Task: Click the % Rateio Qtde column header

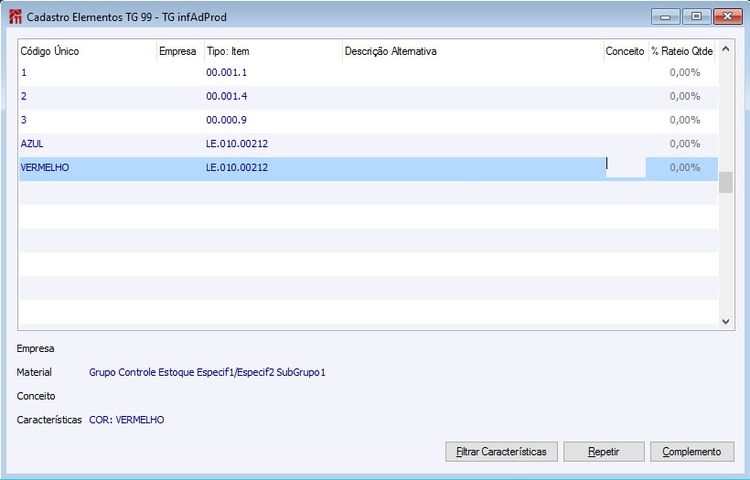Action: tap(682, 51)
